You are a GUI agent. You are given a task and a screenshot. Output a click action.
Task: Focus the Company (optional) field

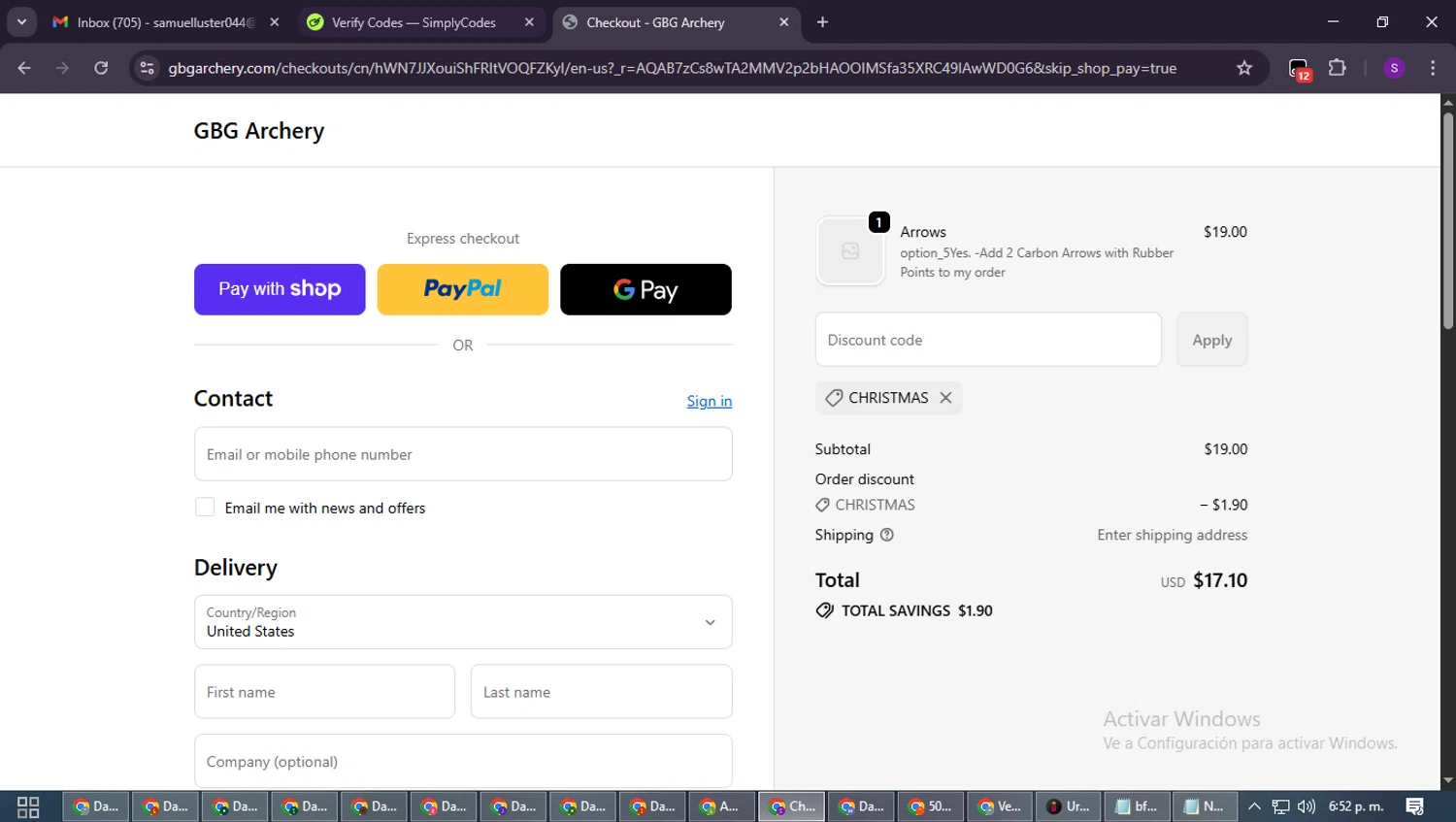[x=463, y=761]
